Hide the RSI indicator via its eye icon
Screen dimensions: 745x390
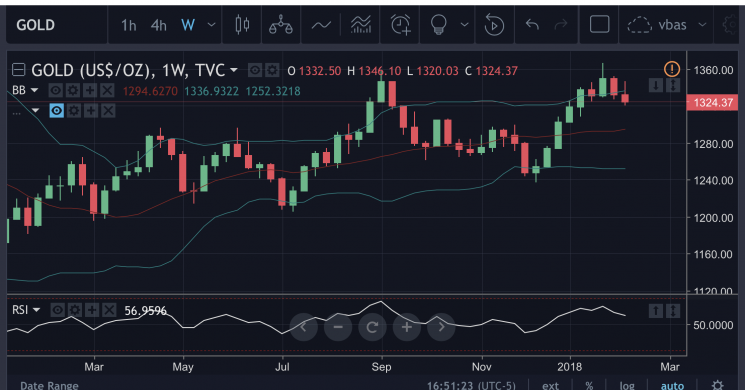click(x=57, y=310)
